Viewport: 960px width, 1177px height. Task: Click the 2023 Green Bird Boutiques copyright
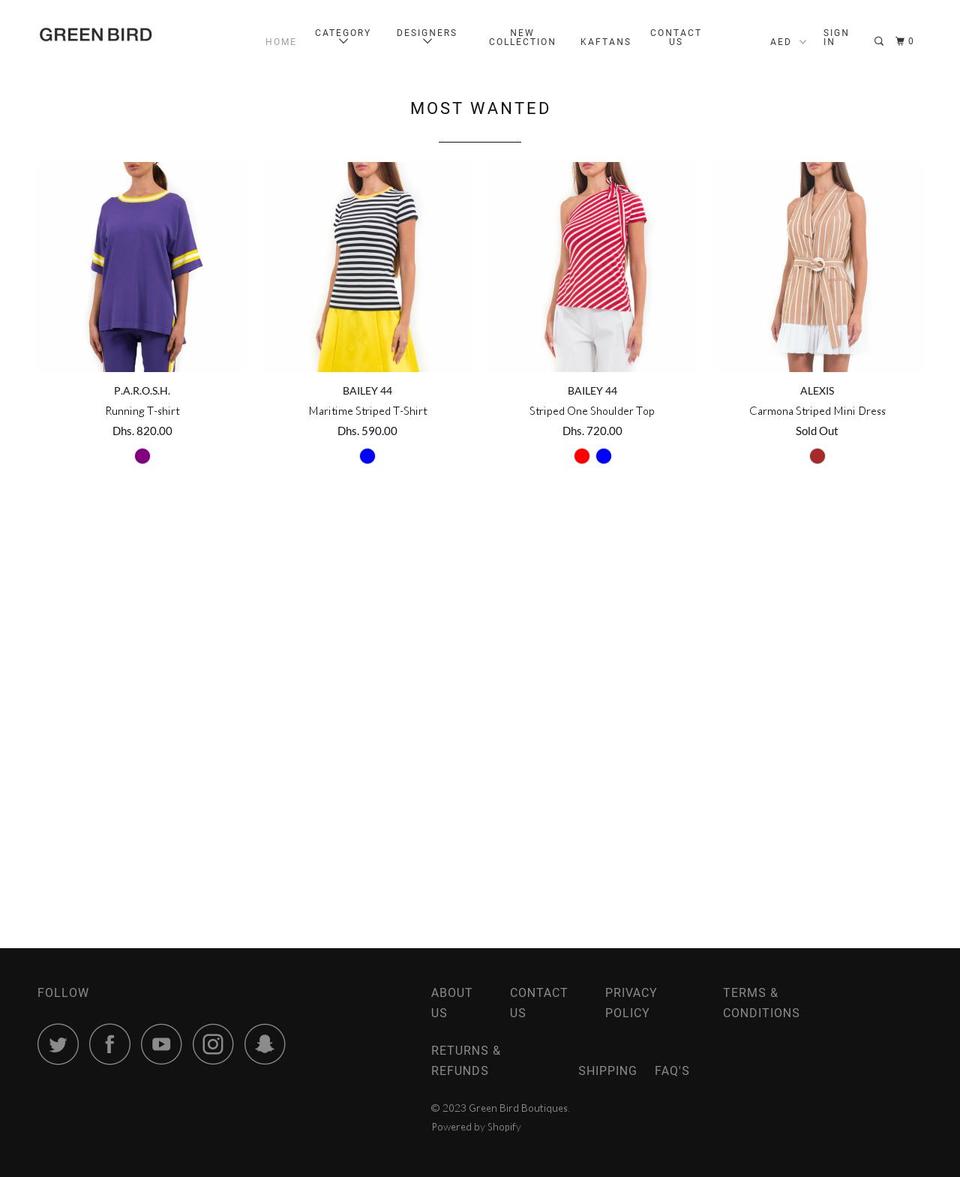tap(500, 1108)
